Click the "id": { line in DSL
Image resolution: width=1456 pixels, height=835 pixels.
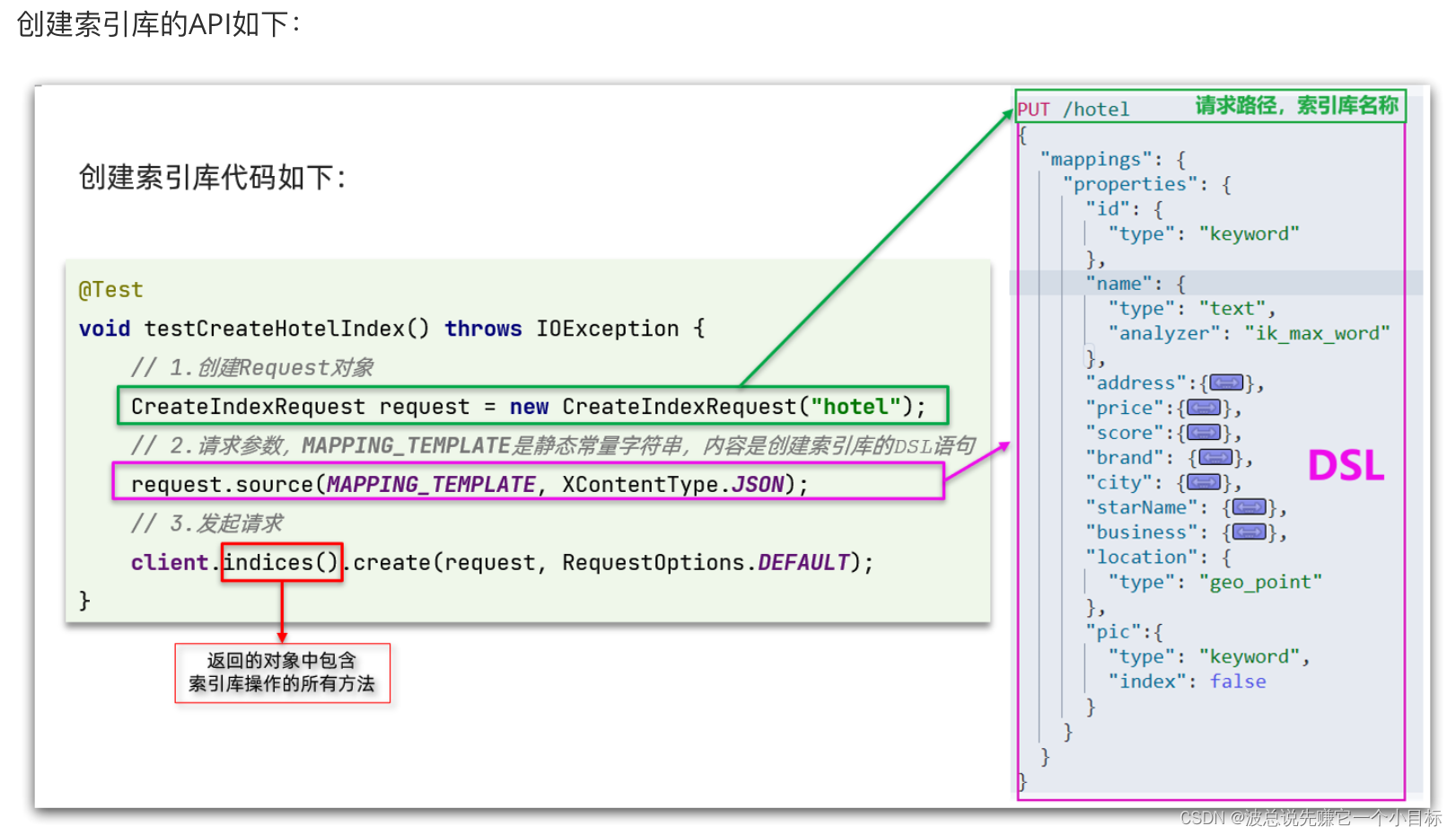1125,209
